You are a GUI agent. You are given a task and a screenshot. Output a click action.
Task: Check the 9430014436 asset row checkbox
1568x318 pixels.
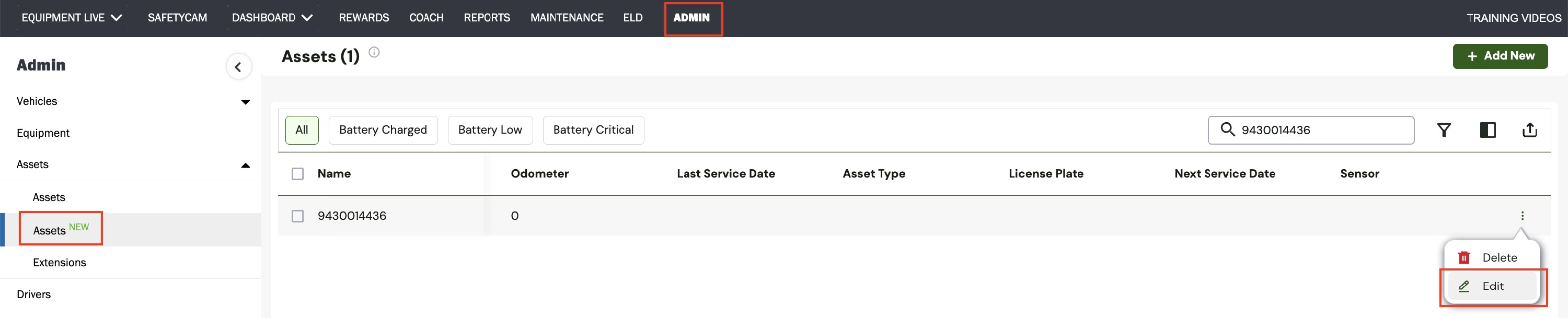[297, 216]
